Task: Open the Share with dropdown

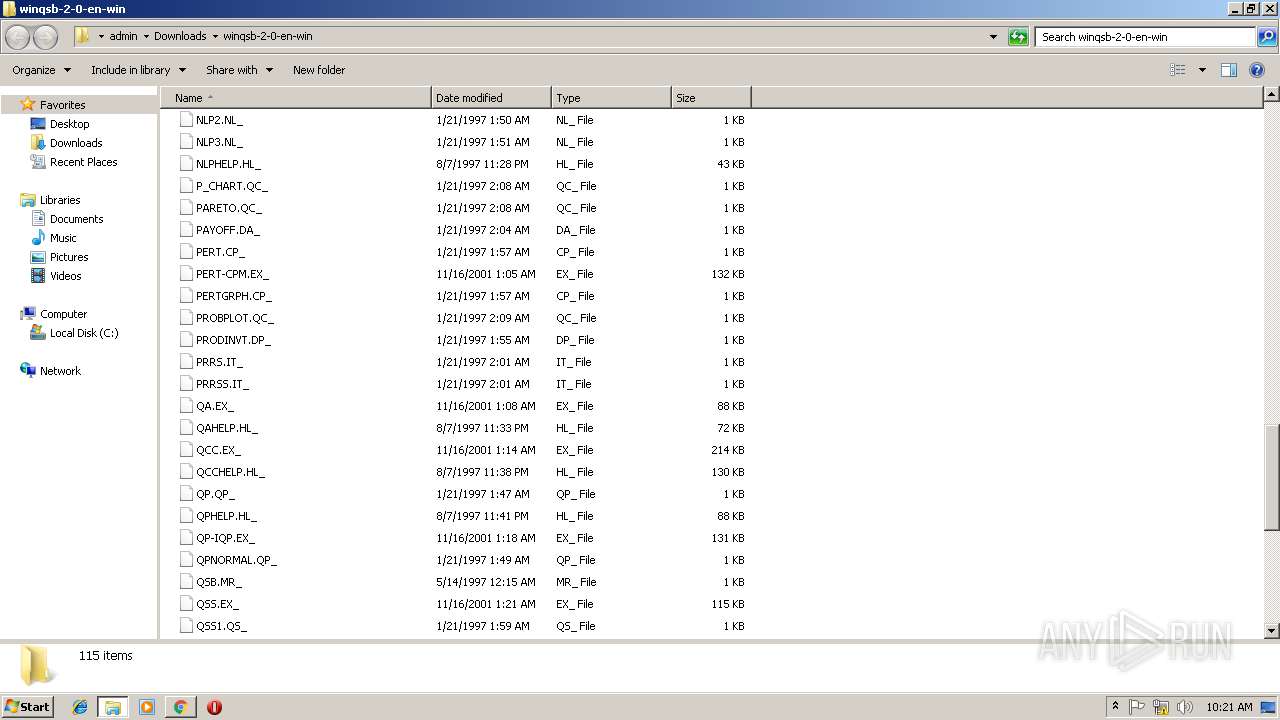Action: click(239, 70)
